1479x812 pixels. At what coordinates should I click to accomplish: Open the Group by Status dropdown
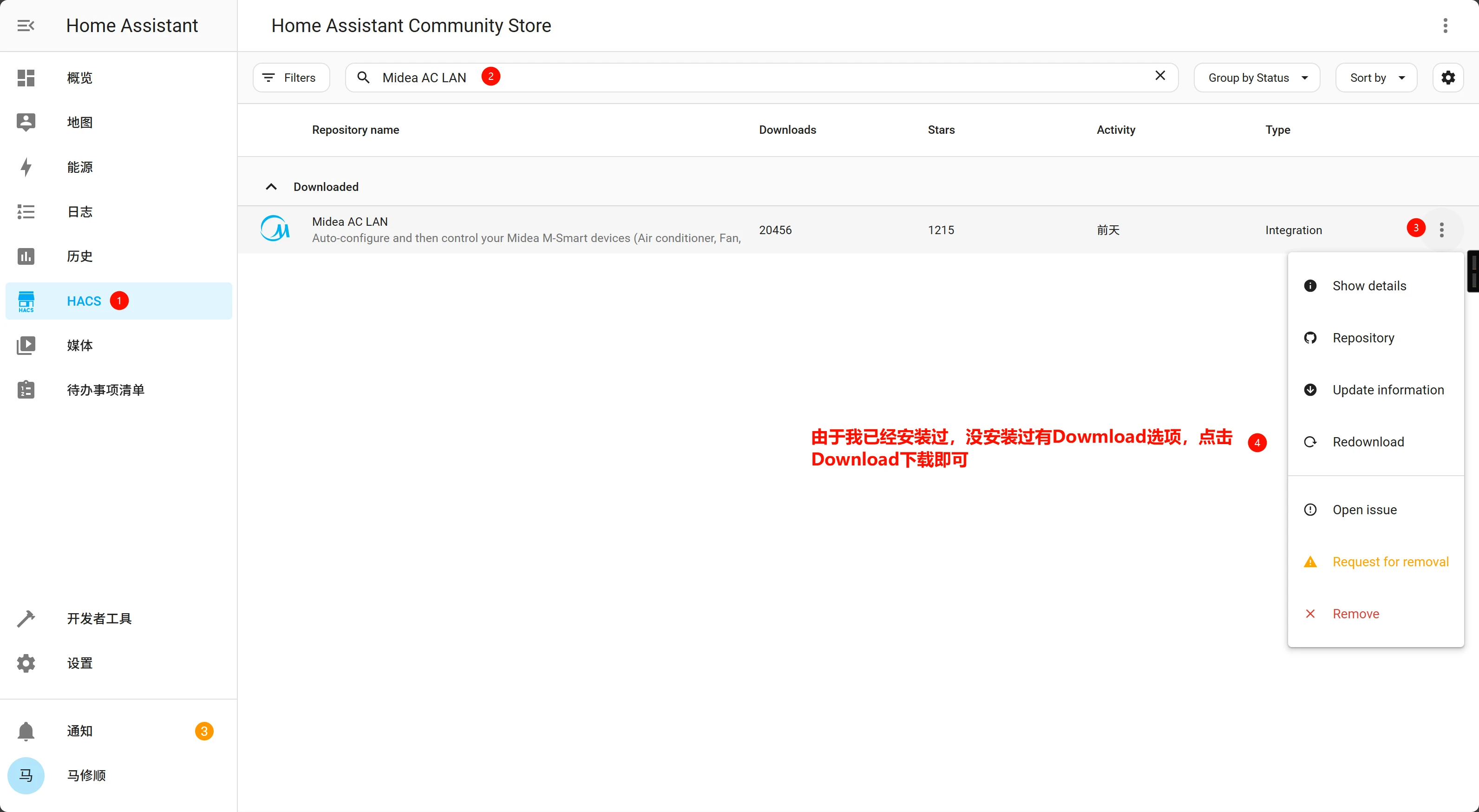click(1257, 78)
